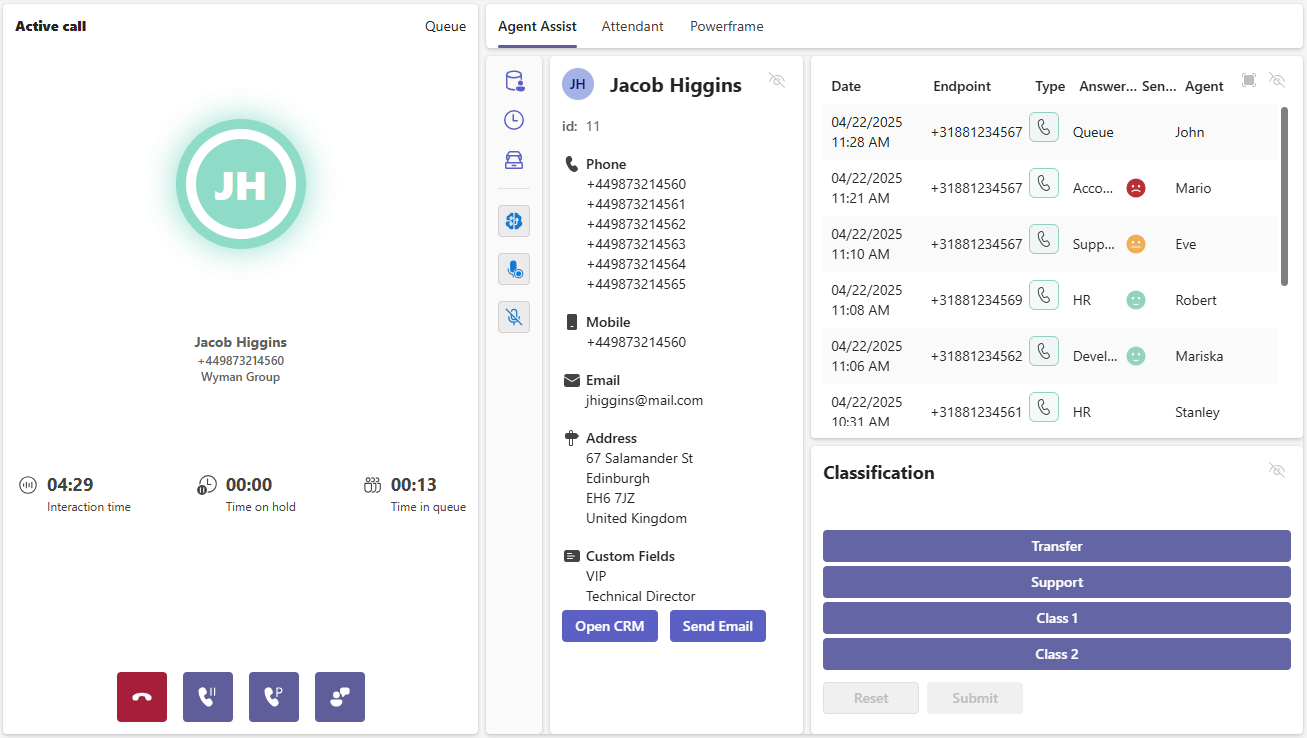Click the call history vertical scrollbar

pyautogui.click(x=1284, y=196)
